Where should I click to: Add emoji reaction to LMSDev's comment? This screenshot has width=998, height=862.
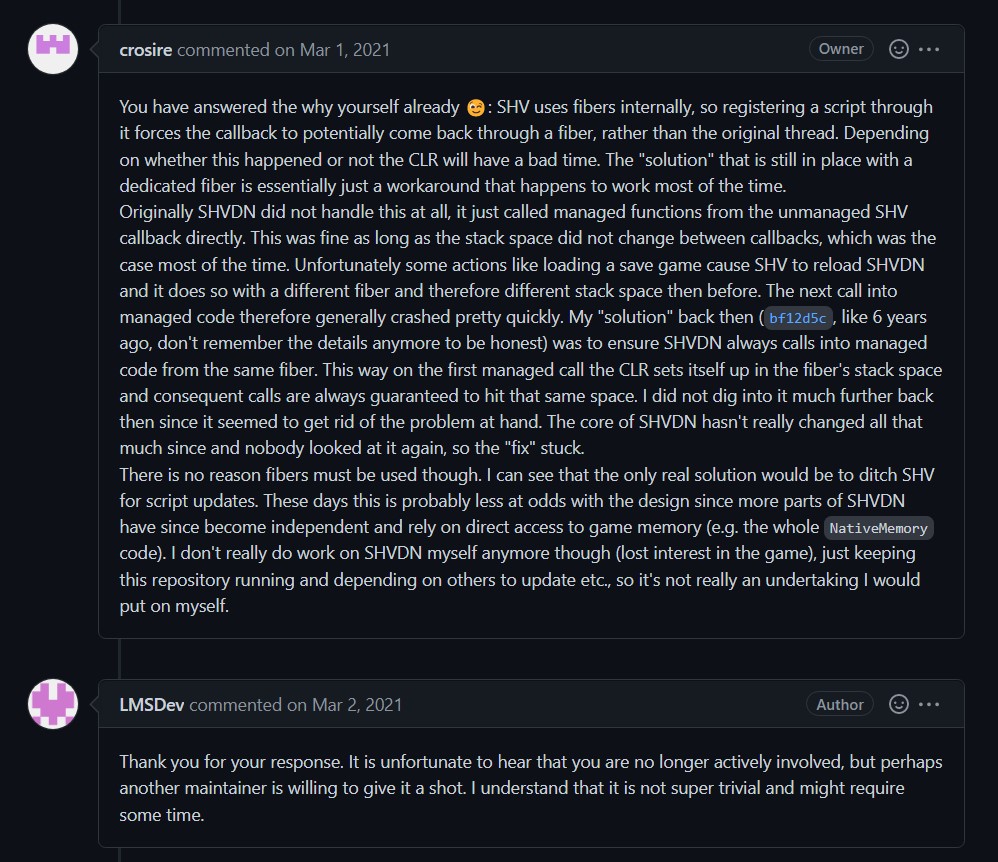point(899,704)
